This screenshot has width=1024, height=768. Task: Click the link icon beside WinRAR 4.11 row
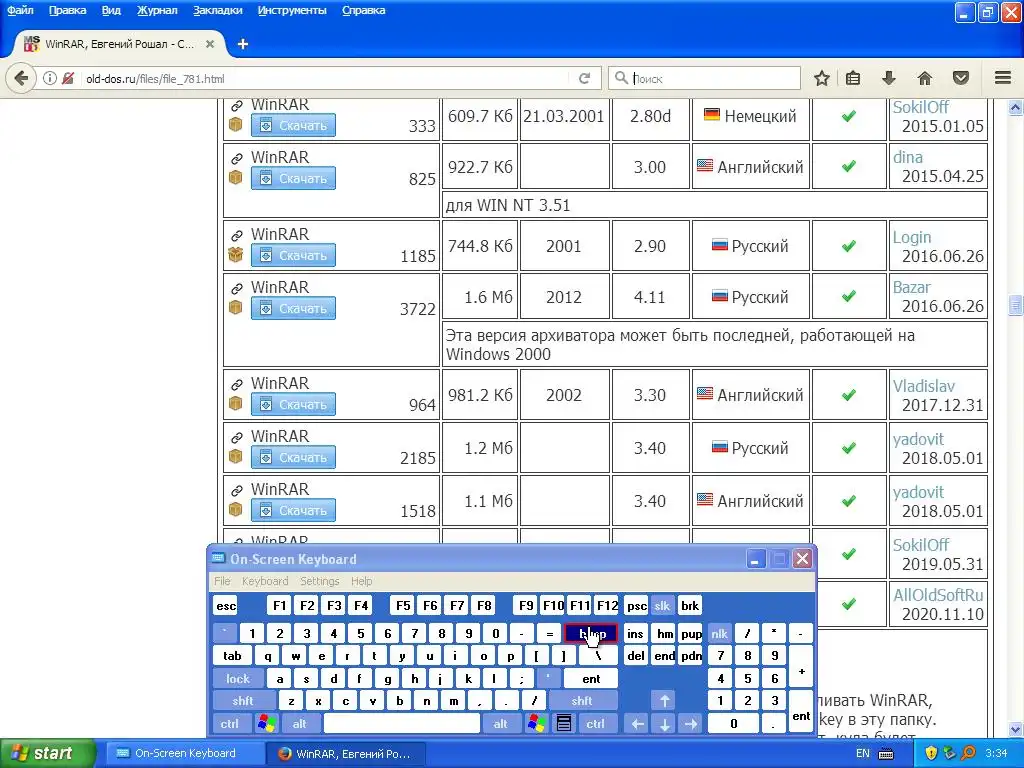(x=236, y=288)
